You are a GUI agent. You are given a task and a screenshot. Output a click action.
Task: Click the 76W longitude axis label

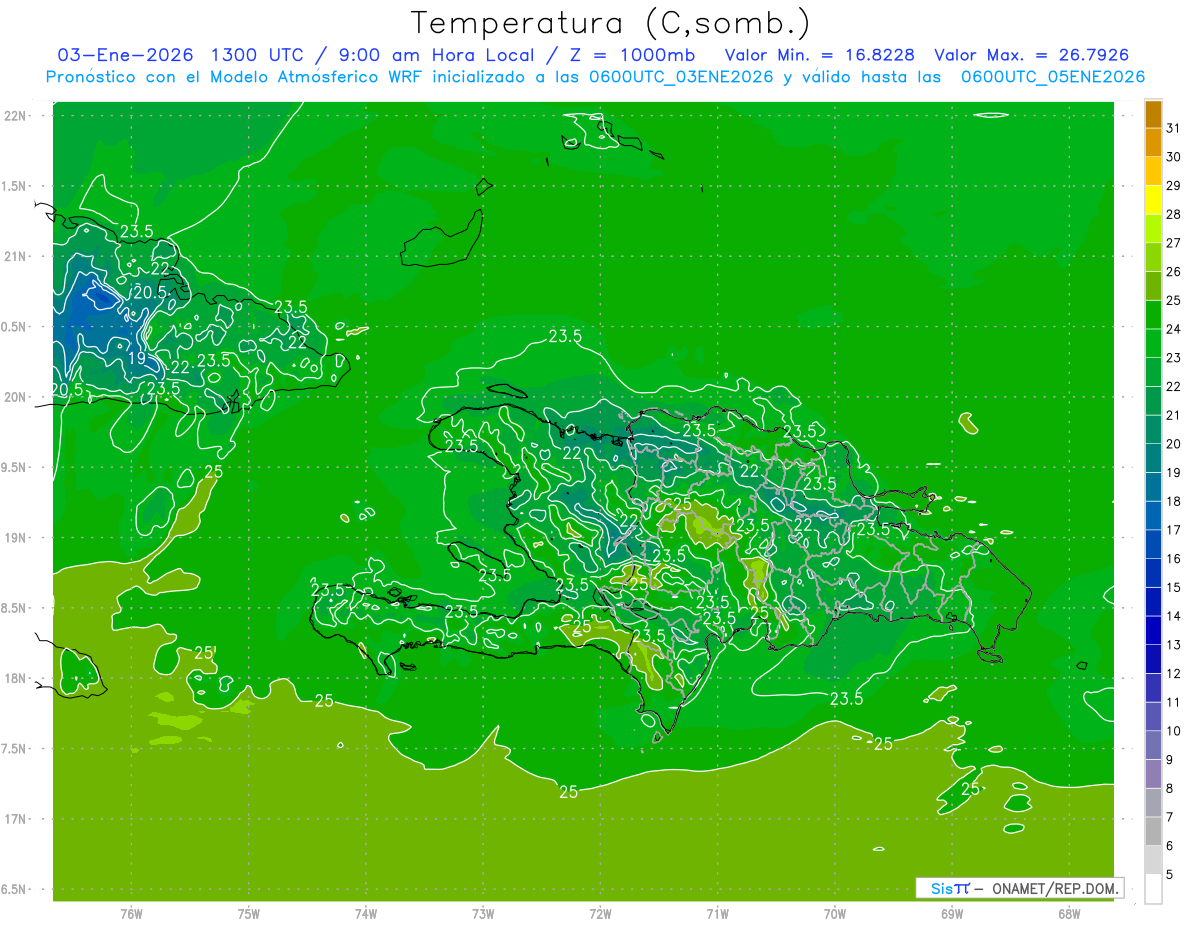pyautogui.click(x=131, y=913)
